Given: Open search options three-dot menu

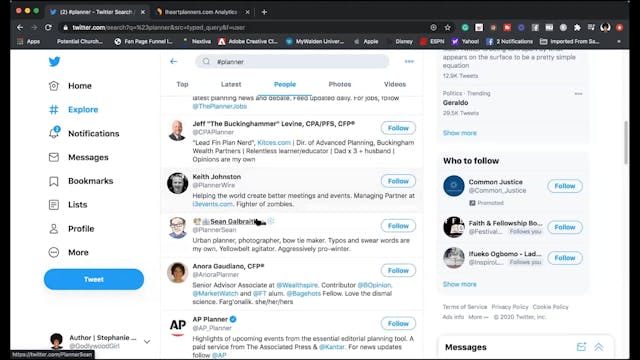Looking at the screenshot, I should [409, 61].
